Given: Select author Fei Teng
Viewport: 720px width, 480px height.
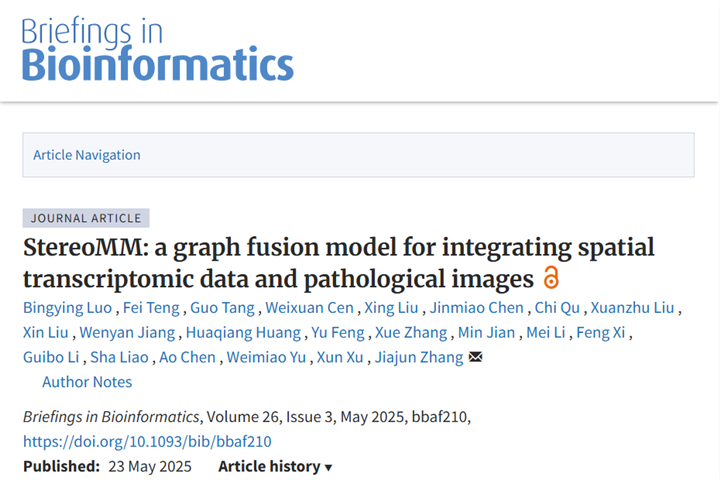Looking at the screenshot, I should tap(151, 308).
